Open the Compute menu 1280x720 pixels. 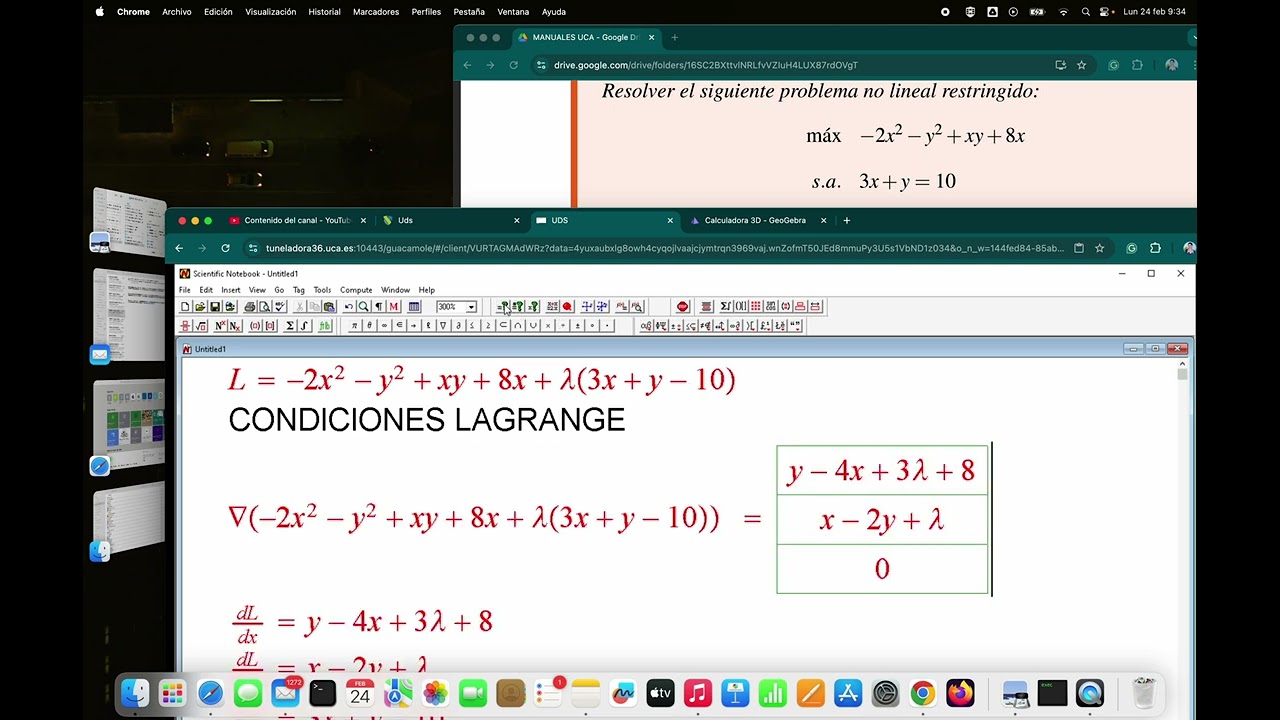point(356,290)
